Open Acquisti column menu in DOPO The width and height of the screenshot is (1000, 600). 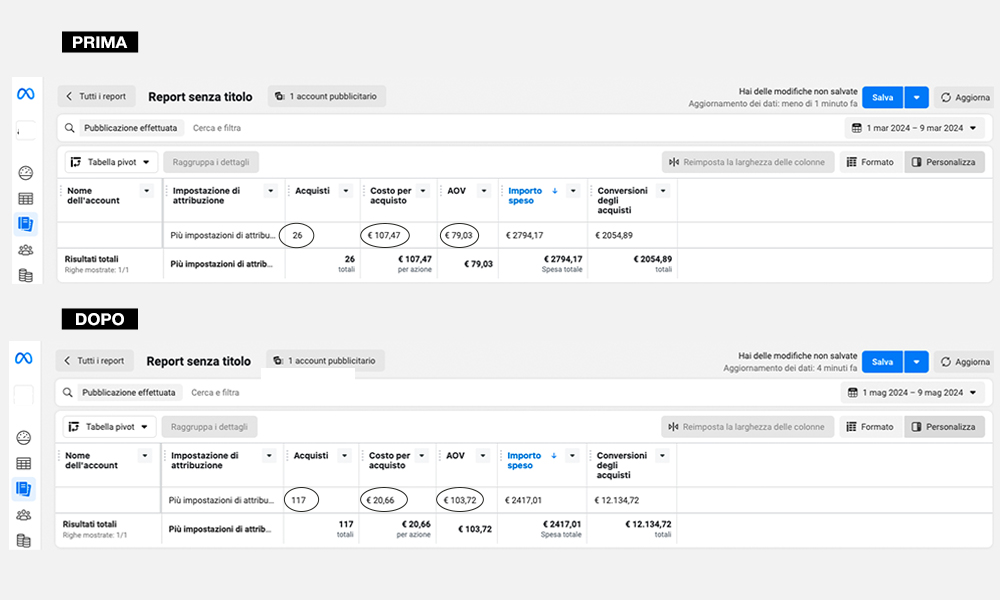pyautogui.click(x=344, y=455)
